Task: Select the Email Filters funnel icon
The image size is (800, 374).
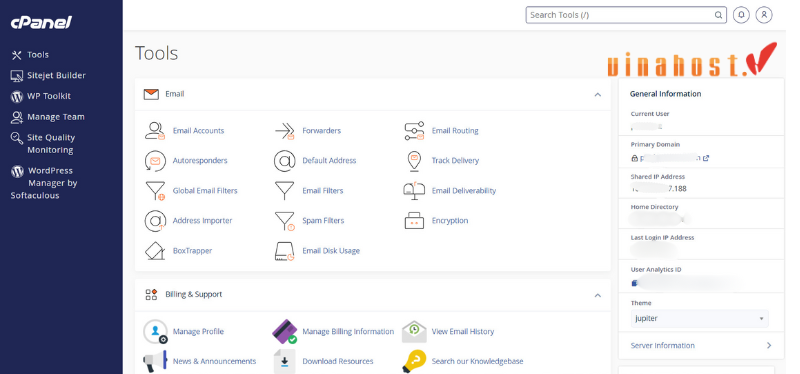Action: tap(285, 191)
